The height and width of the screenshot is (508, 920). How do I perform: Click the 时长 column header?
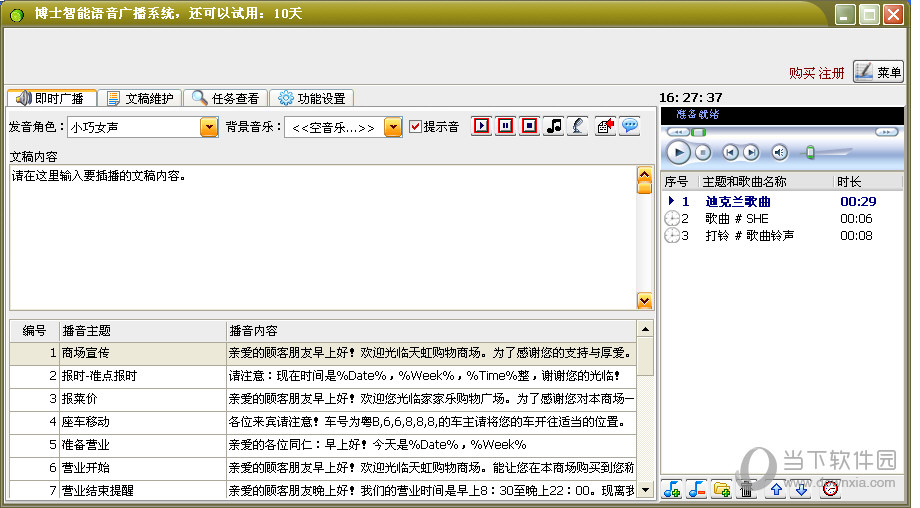(867, 182)
